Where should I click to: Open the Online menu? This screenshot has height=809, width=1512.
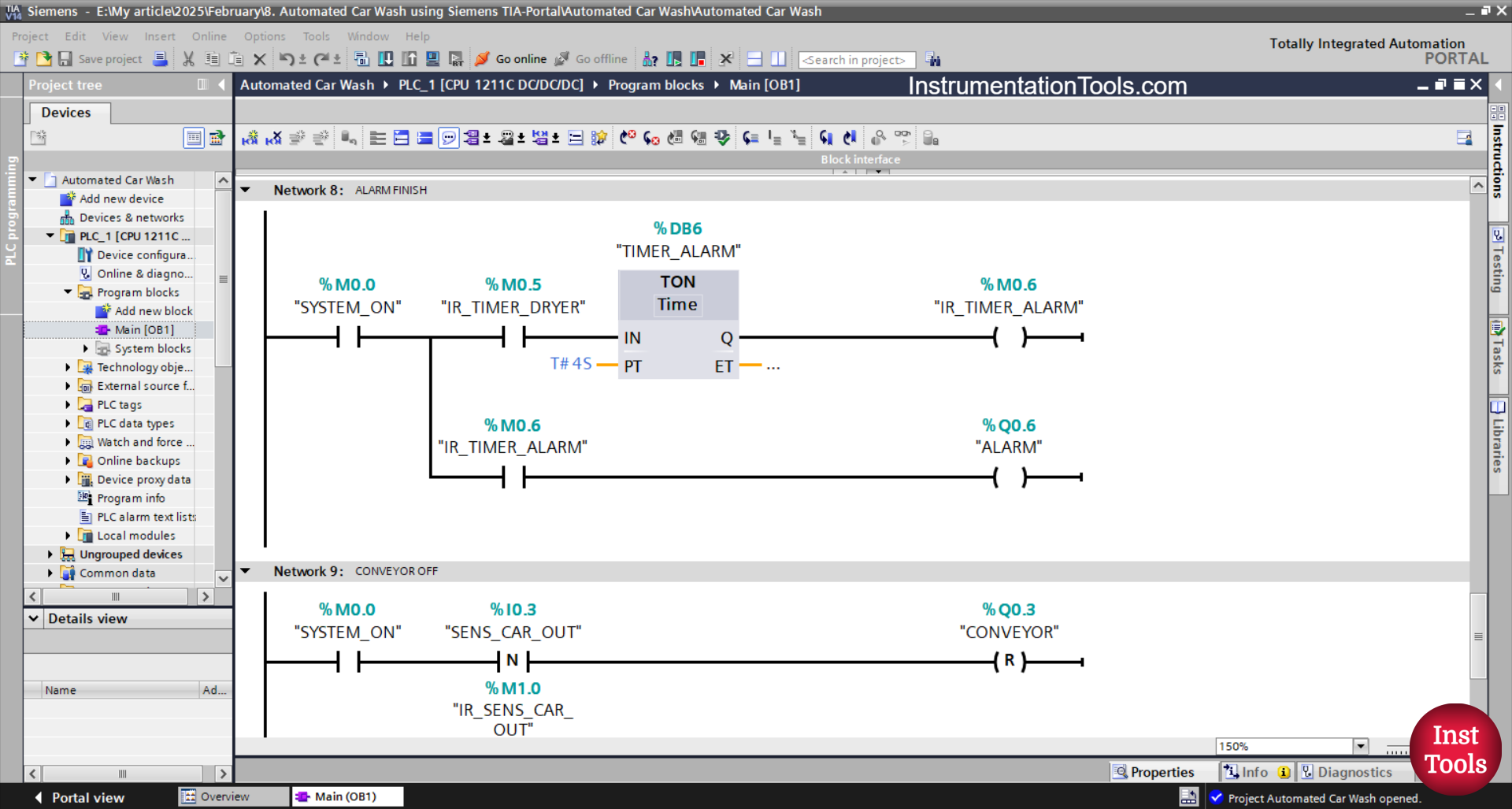[208, 36]
